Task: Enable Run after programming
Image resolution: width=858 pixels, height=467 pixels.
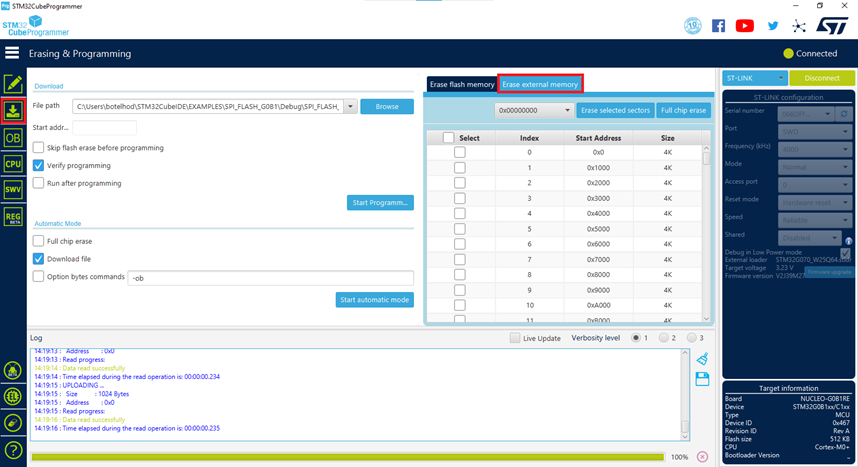Action: pos(38,183)
